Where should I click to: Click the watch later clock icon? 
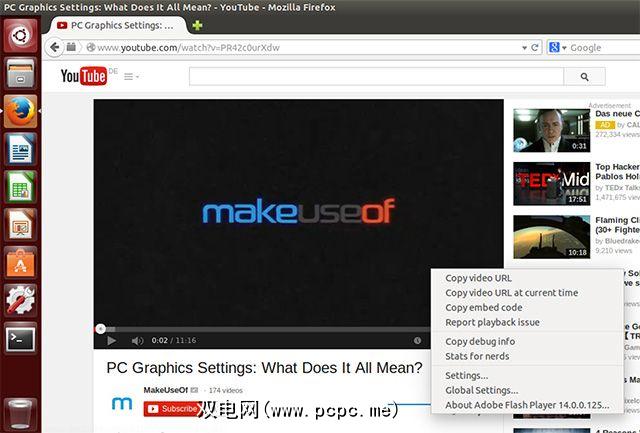417,340
